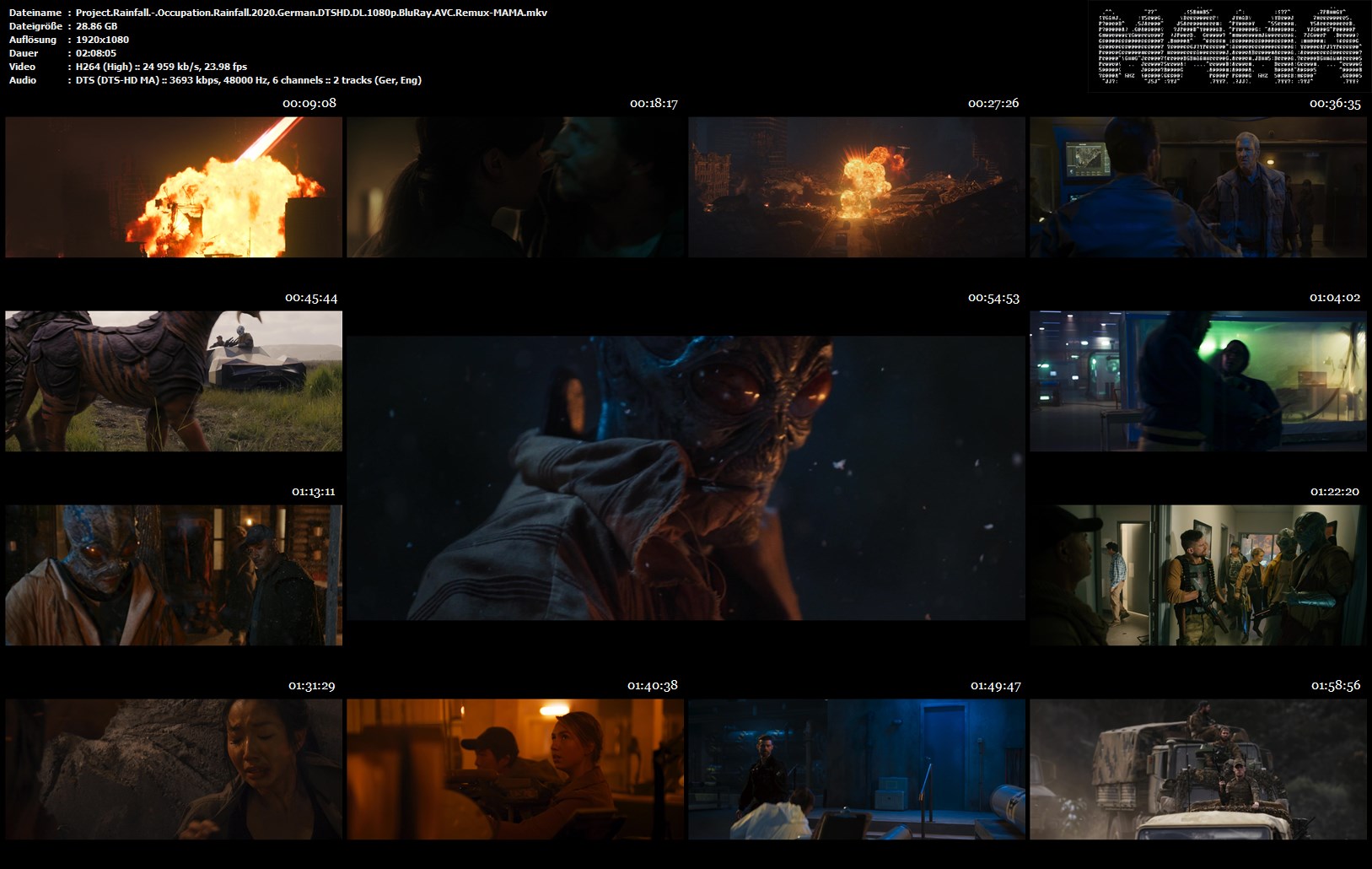Select the blue alien thumbnail at 01:13:11

click(x=174, y=575)
